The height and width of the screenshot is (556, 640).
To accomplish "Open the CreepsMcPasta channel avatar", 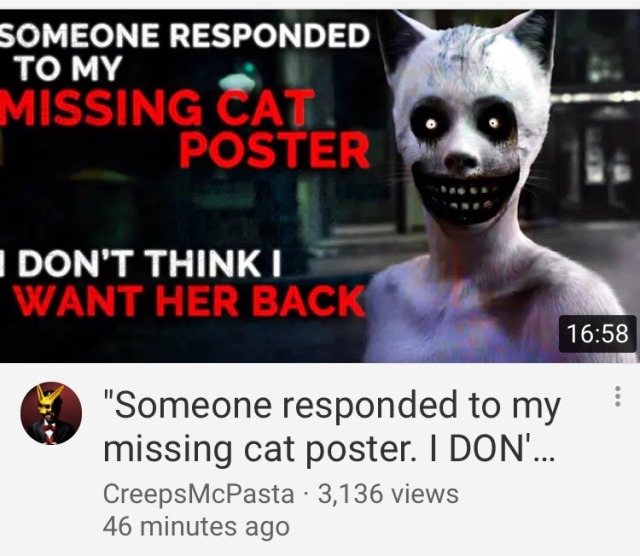I will (x=51, y=413).
